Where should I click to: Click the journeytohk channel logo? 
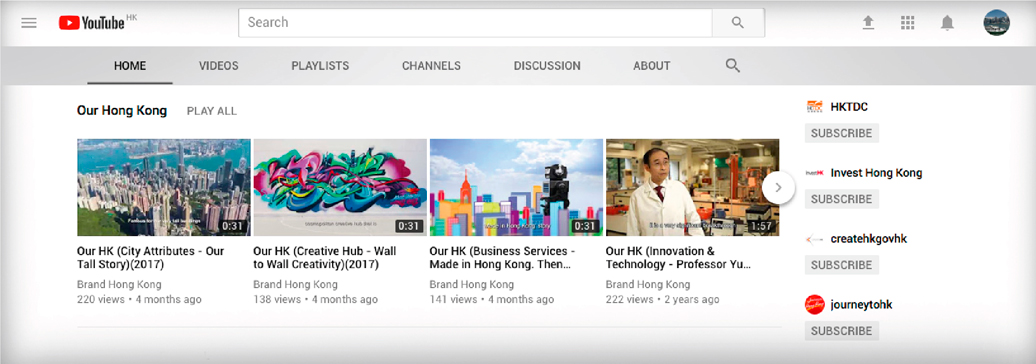coord(815,305)
